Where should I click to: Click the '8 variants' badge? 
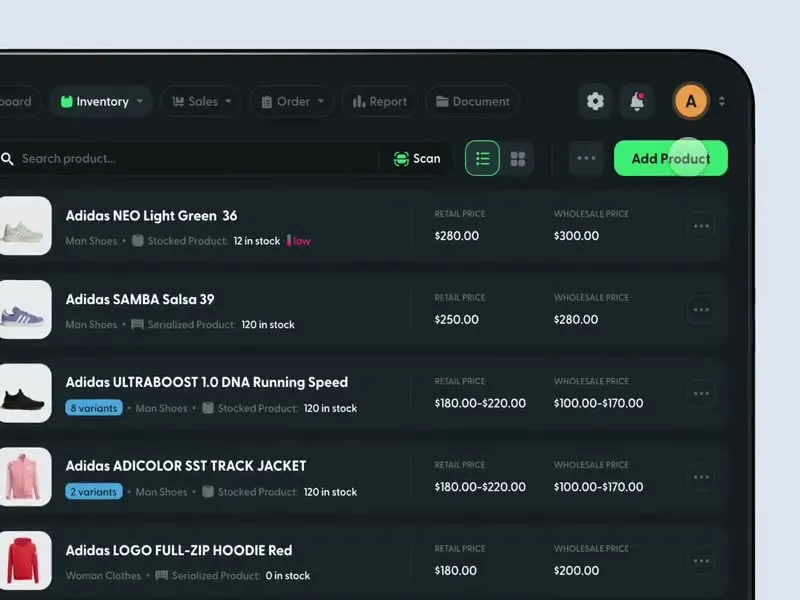tap(94, 408)
